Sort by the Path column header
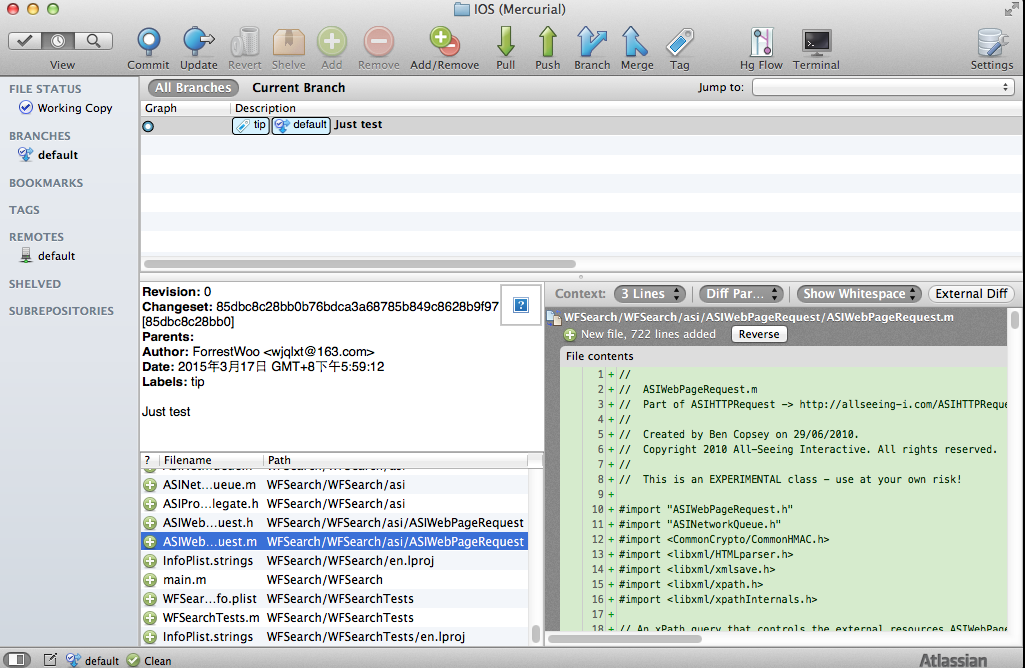Screen dimensions: 1025x668 [x=395, y=460]
